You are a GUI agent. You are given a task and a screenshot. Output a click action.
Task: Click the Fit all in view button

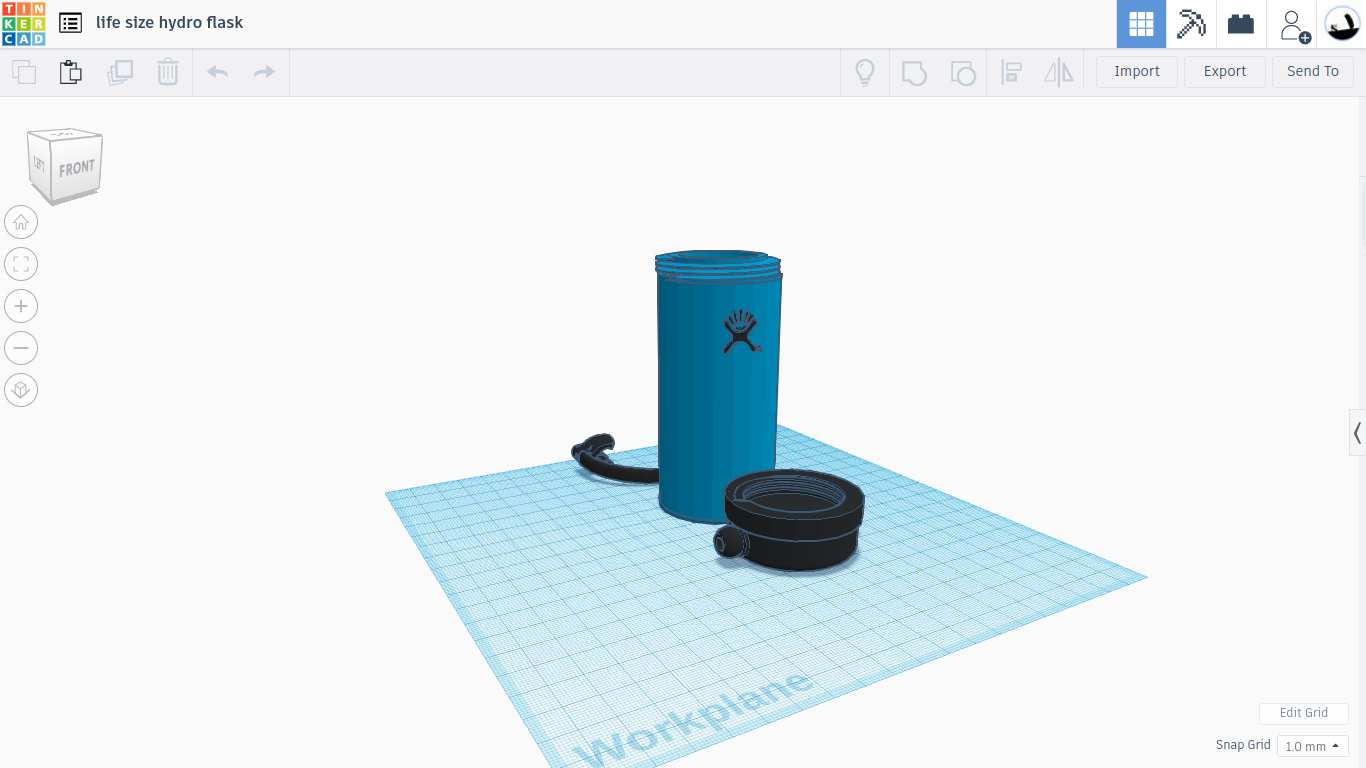pyautogui.click(x=21, y=264)
